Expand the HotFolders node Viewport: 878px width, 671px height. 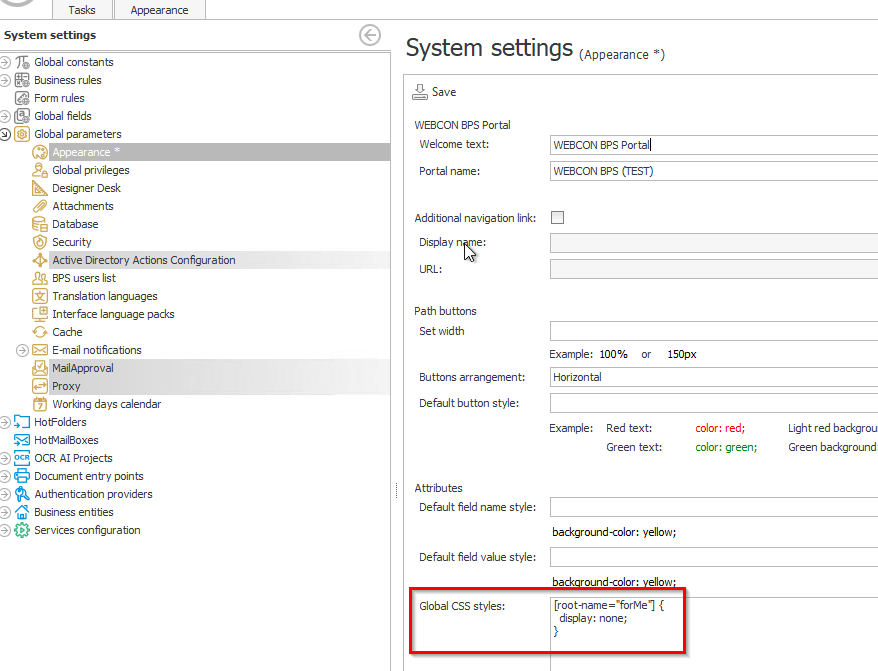(x=5, y=422)
